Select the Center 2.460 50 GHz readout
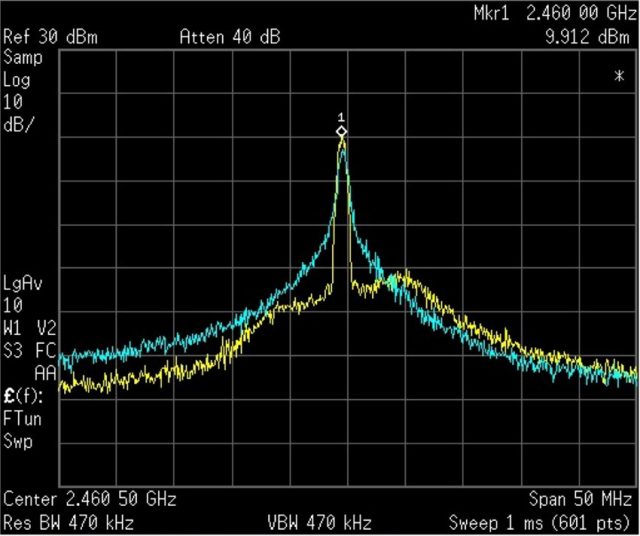The height and width of the screenshot is (536, 640). point(90,499)
